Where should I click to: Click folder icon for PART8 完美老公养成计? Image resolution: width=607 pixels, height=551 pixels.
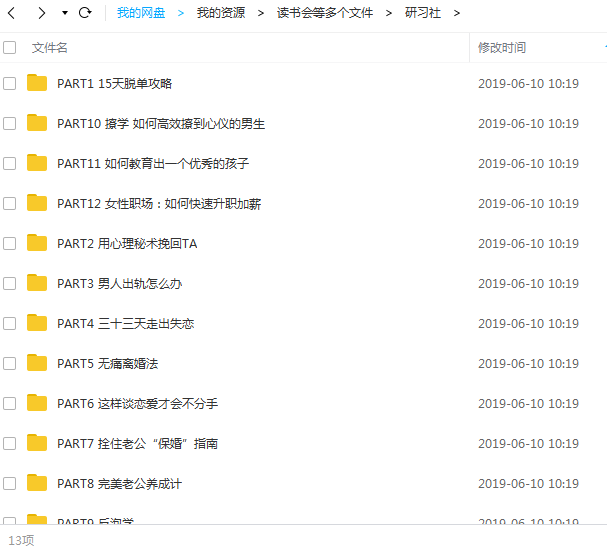[x=37, y=483]
